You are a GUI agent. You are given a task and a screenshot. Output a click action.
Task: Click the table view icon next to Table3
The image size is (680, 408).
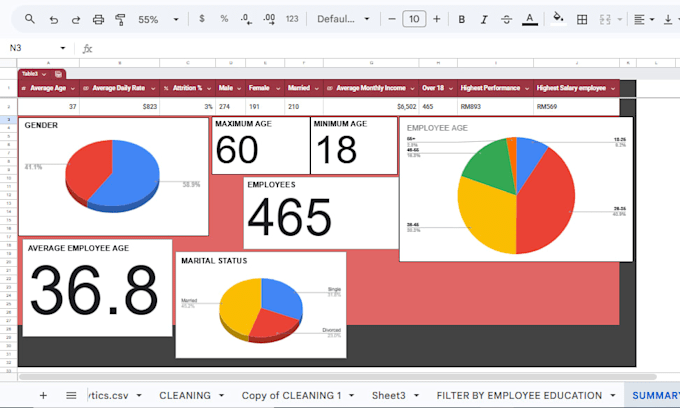coord(58,75)
